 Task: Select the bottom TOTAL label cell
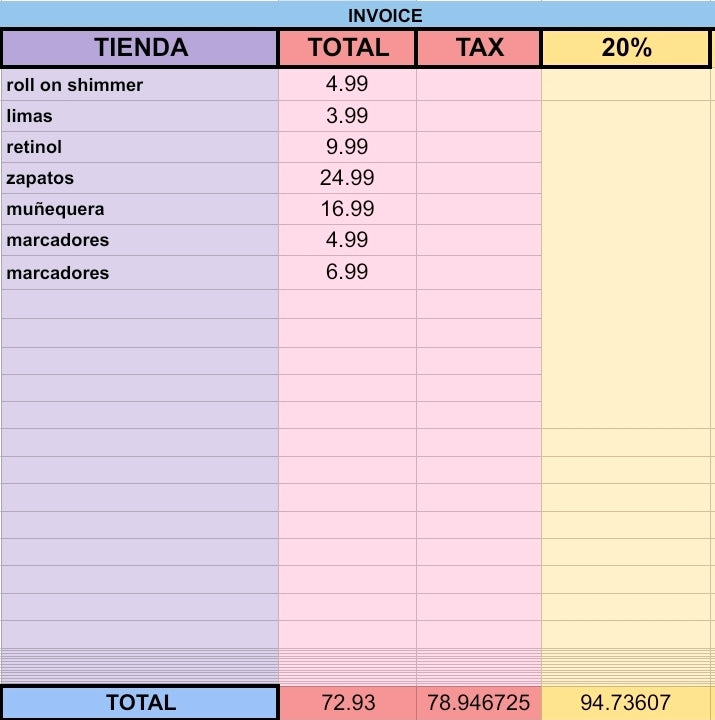click(x=140, y=703)
